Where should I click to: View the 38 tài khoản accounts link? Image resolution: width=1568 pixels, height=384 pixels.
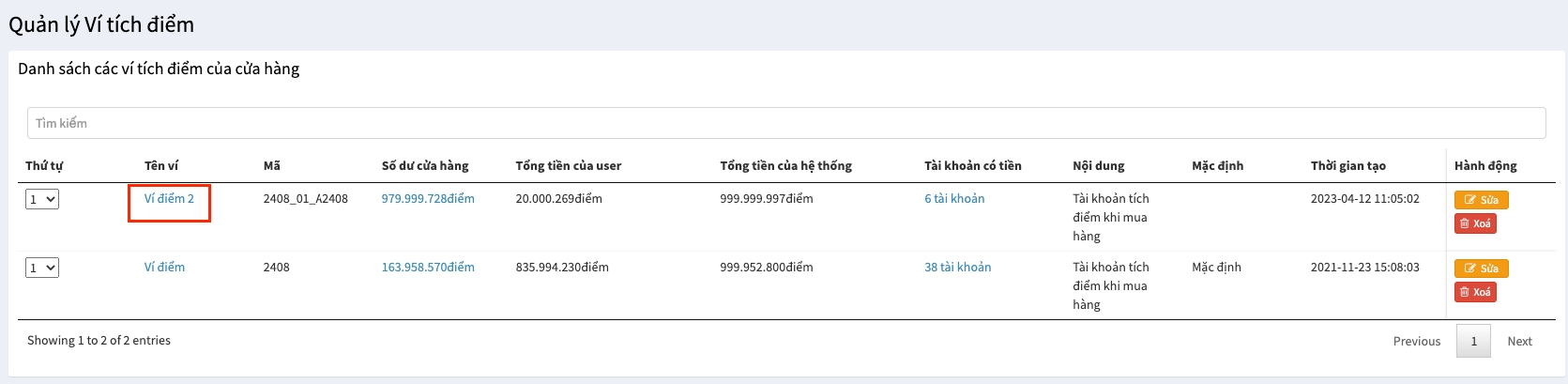pyautogui.click(x=957, y=268)
